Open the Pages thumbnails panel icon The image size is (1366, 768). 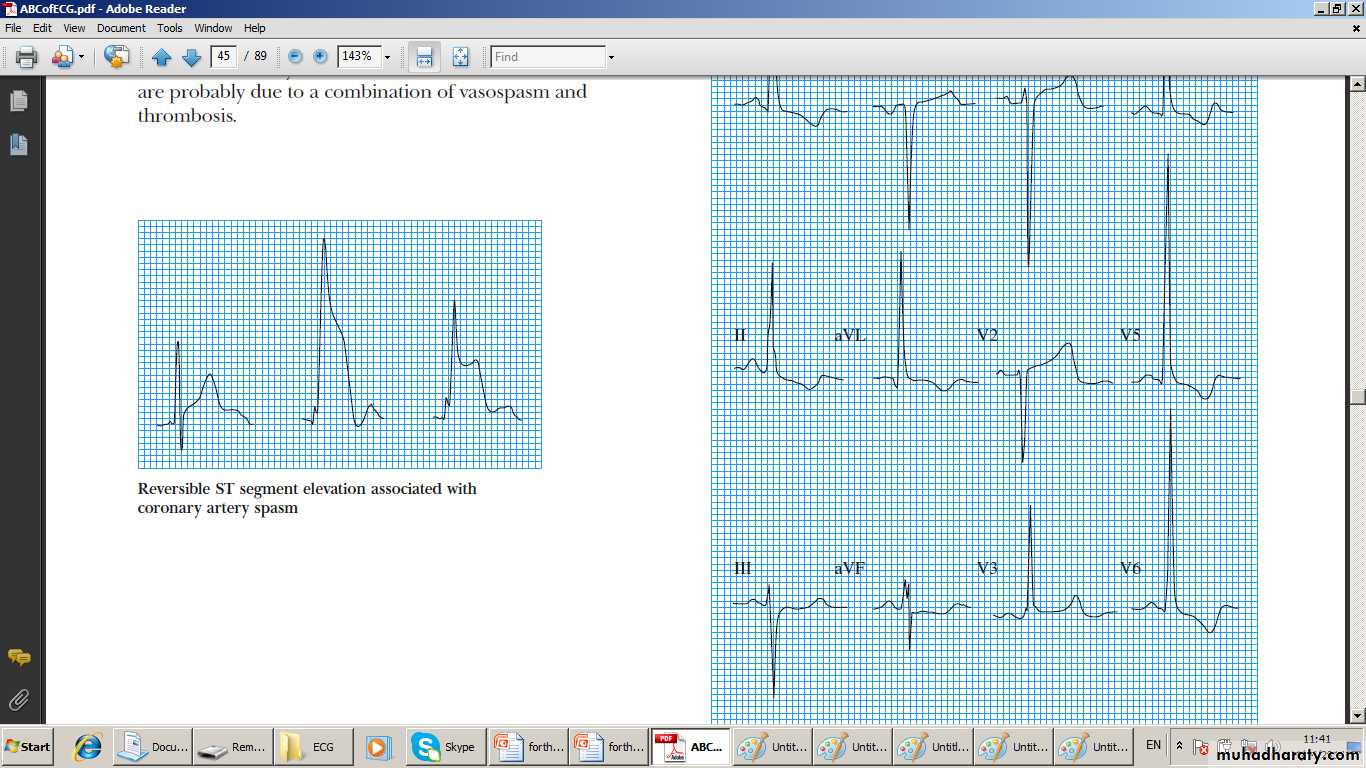pos(19,101)
